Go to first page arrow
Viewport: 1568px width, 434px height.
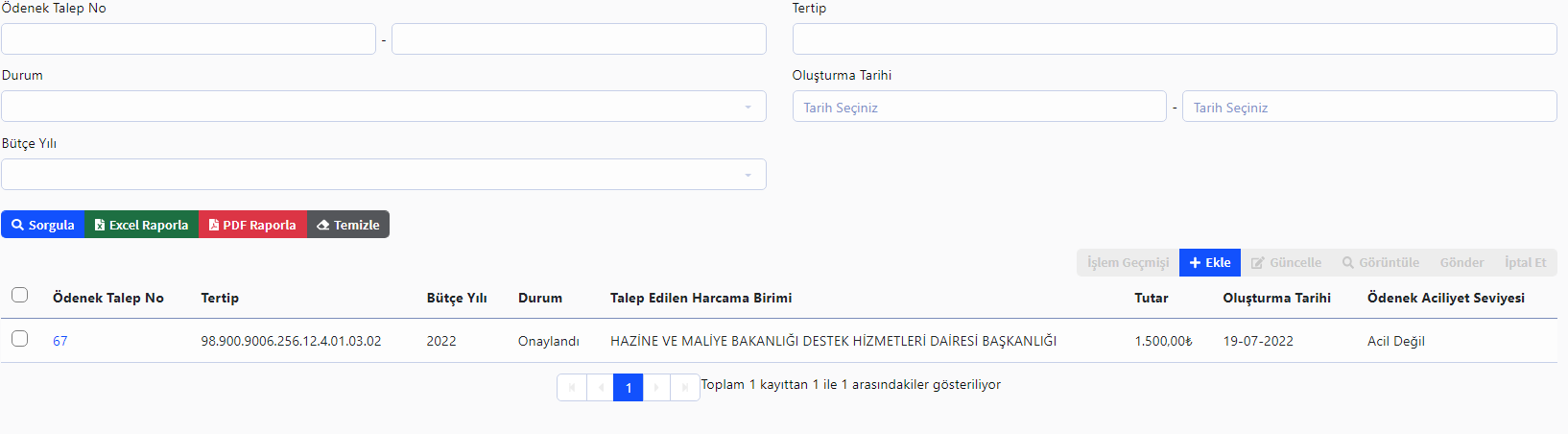pyautogui.click(x=572, y=388)
